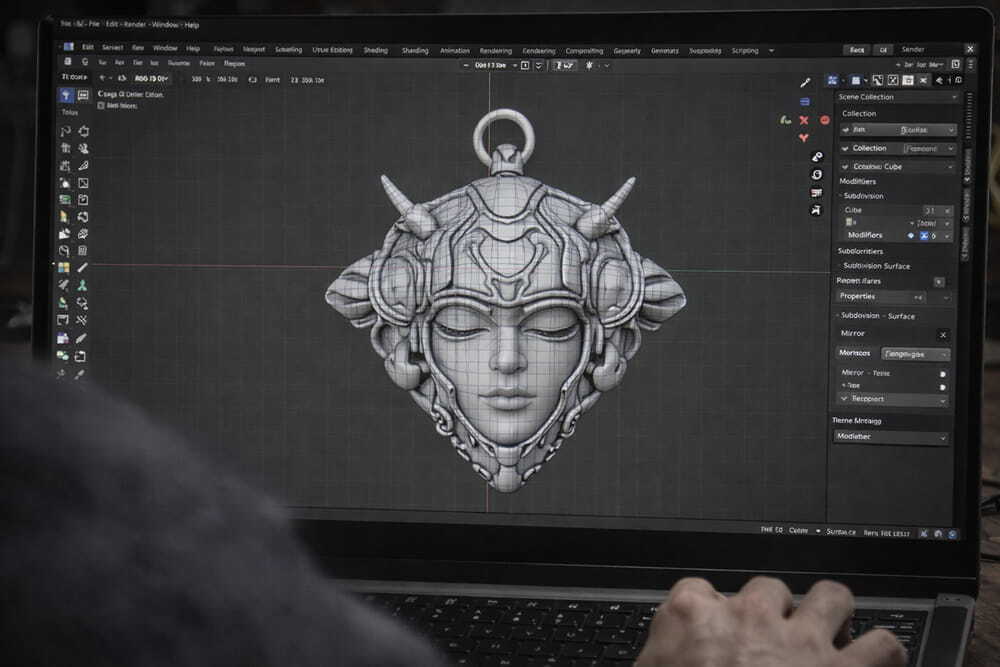Viewport: 1000px width, 667px height.
Task: Select the blue-highlighted tool atop left toolbar
Action: tap(66, 96)
